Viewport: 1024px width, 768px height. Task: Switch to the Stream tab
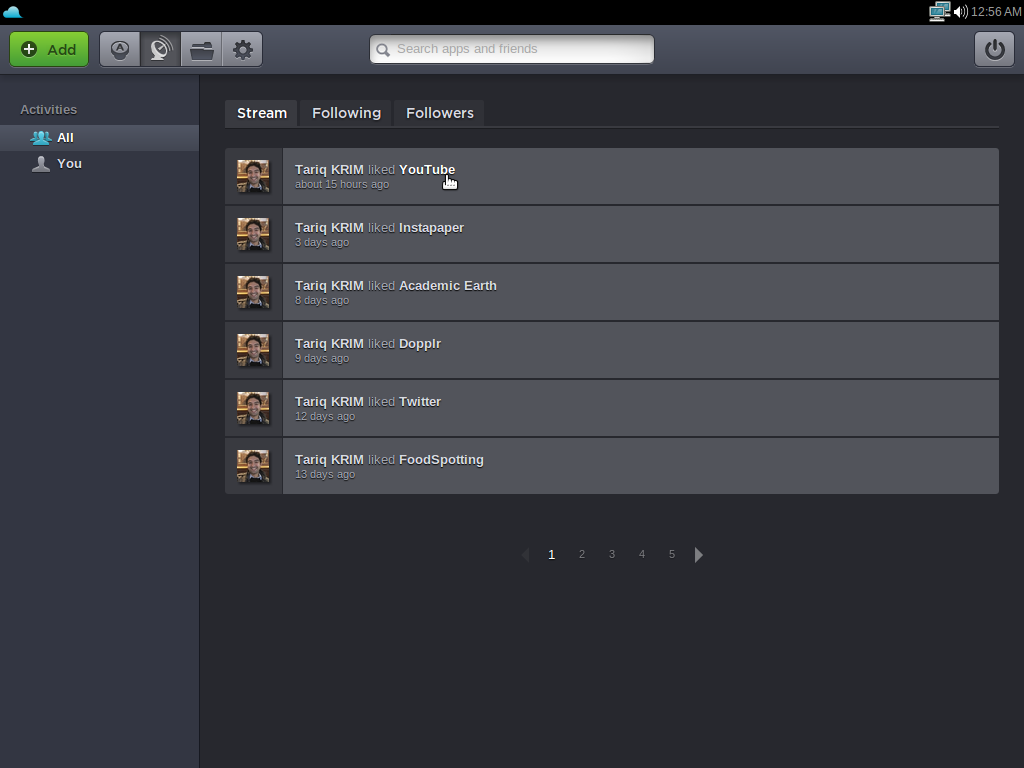pyautogui.click(x=262, y=113)
